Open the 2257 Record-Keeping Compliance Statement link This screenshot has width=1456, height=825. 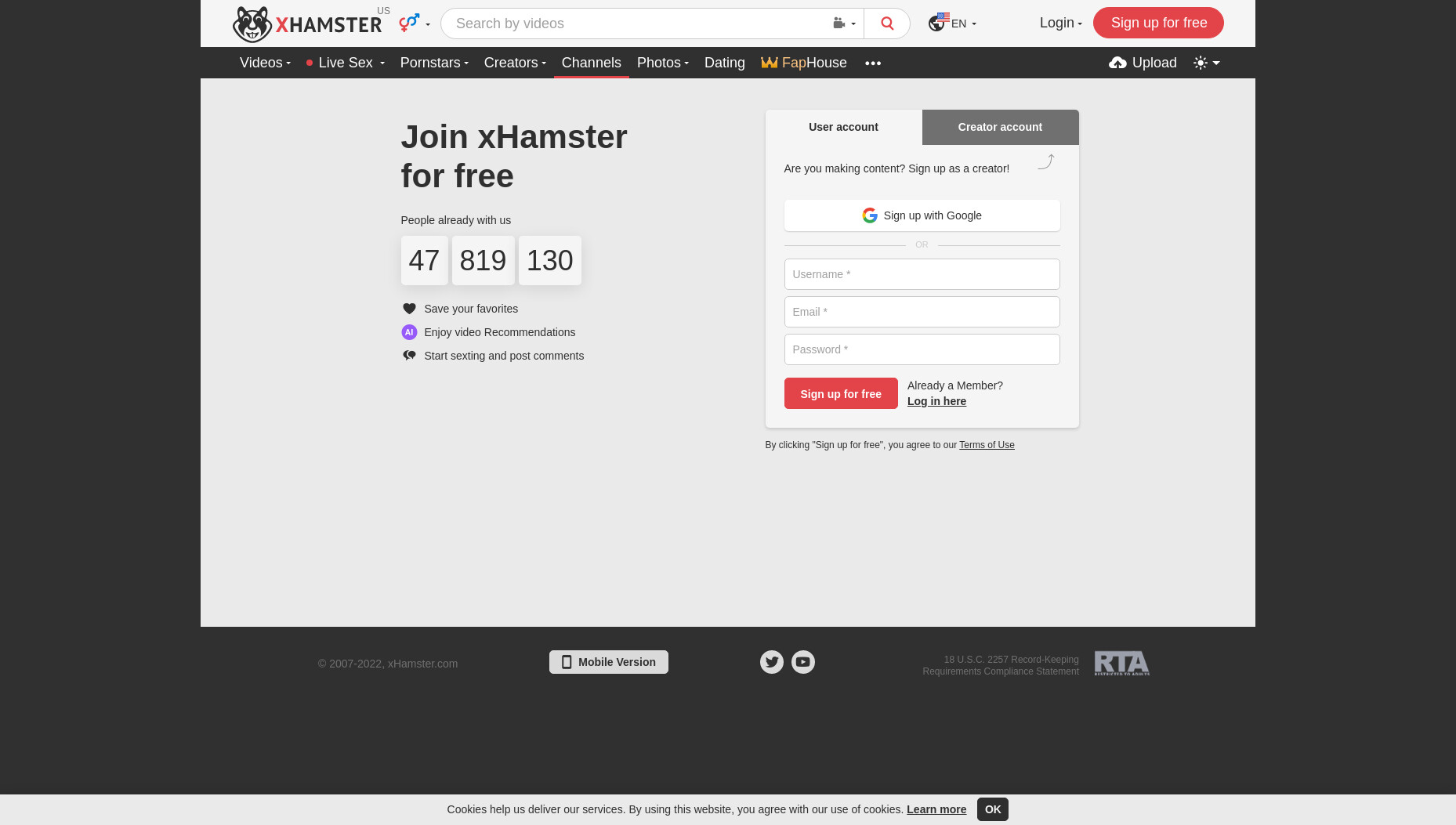(1001, 665)
